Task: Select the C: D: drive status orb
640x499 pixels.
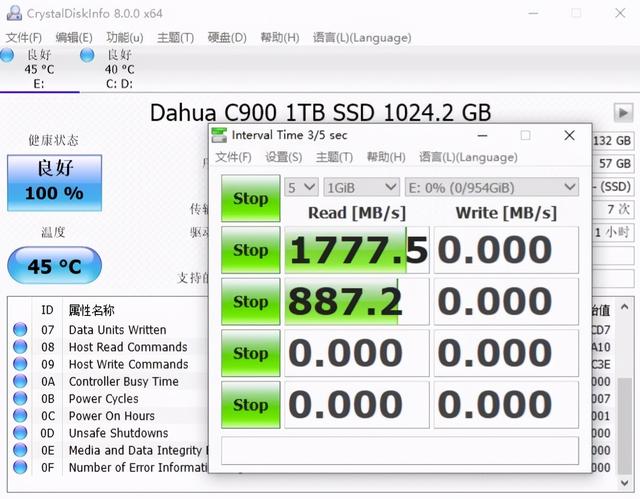Action: click(87, 54)
